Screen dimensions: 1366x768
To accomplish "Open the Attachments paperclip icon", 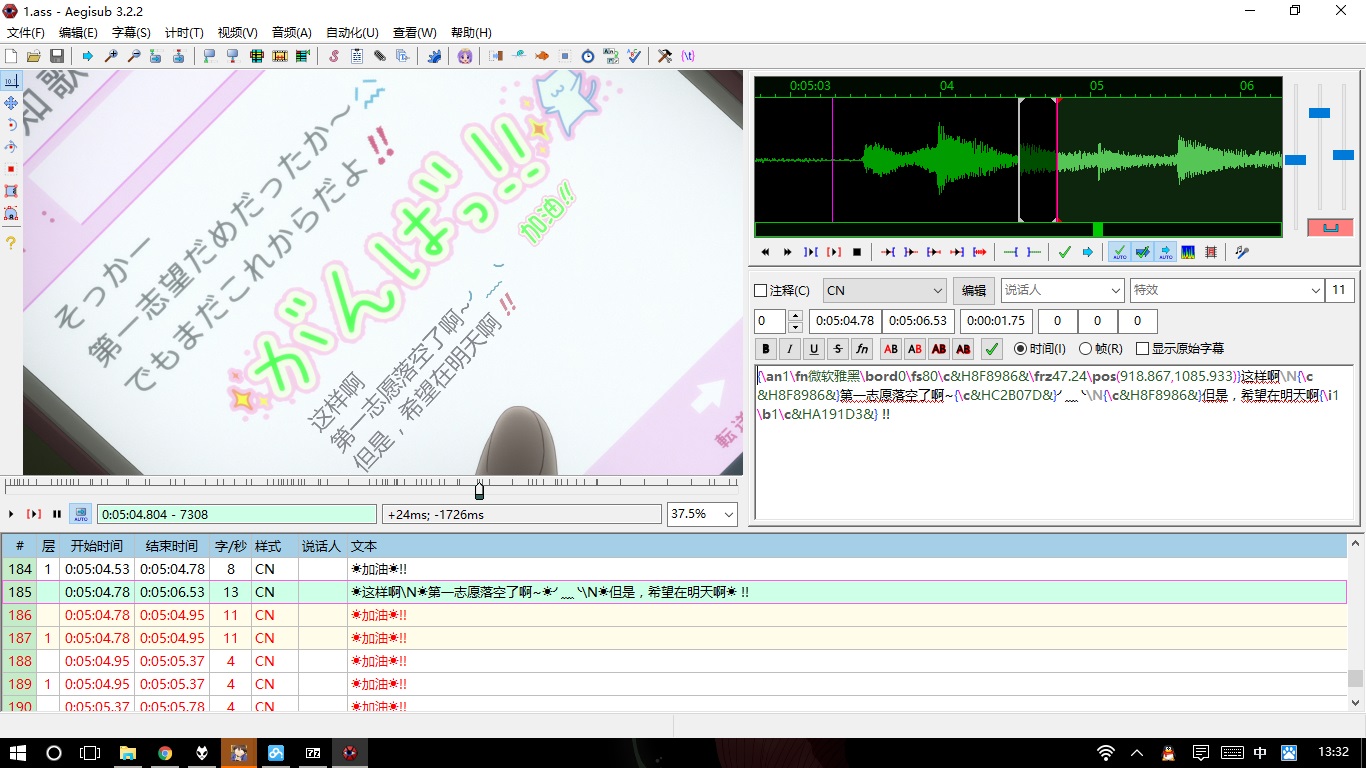I will pos(379,56).
